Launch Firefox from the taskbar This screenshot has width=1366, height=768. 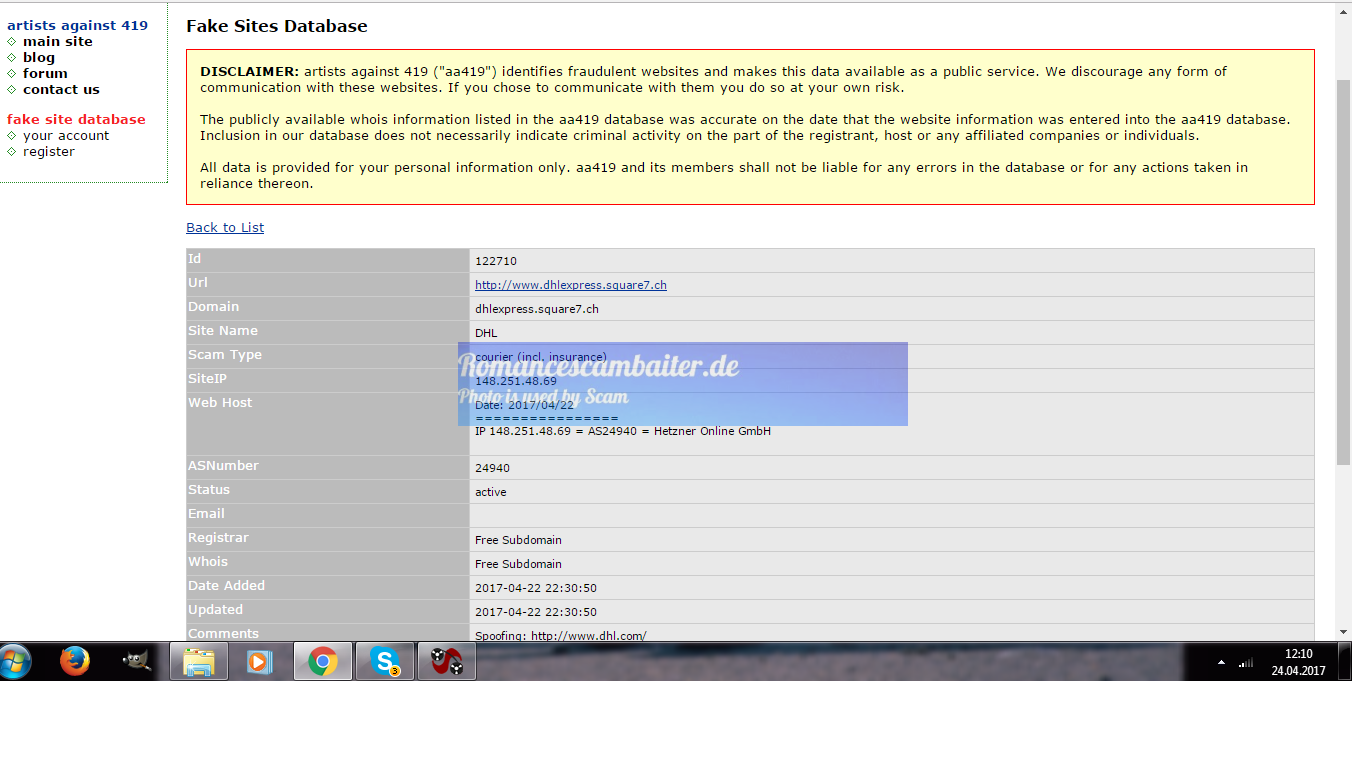75,661
